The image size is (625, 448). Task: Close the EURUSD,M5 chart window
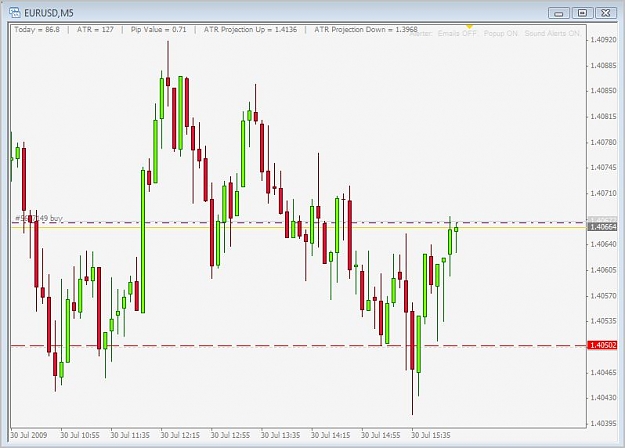[x=606, y=13]
